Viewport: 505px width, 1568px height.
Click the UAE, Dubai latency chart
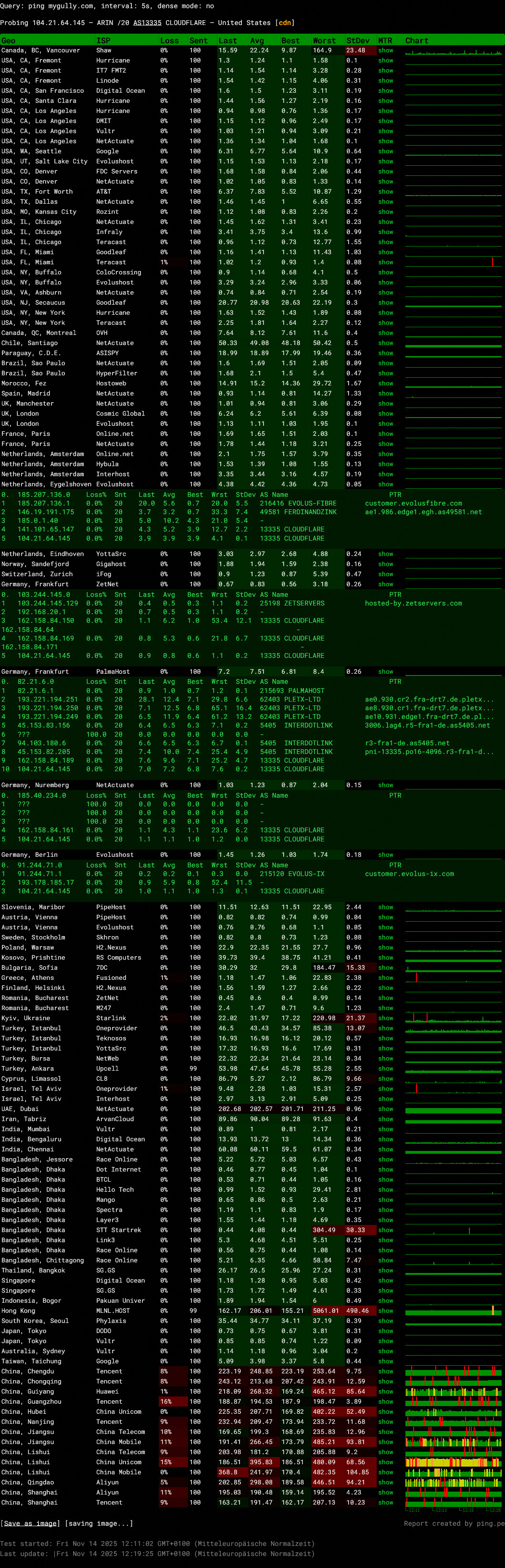click(453, 1109)
